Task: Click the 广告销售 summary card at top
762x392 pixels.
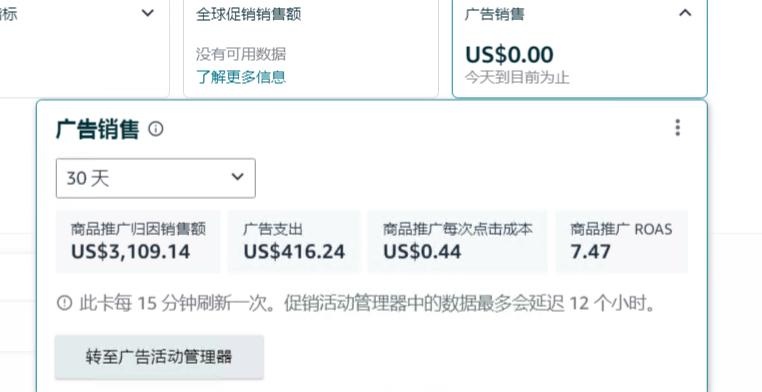Action: click(x=580, y=48)
